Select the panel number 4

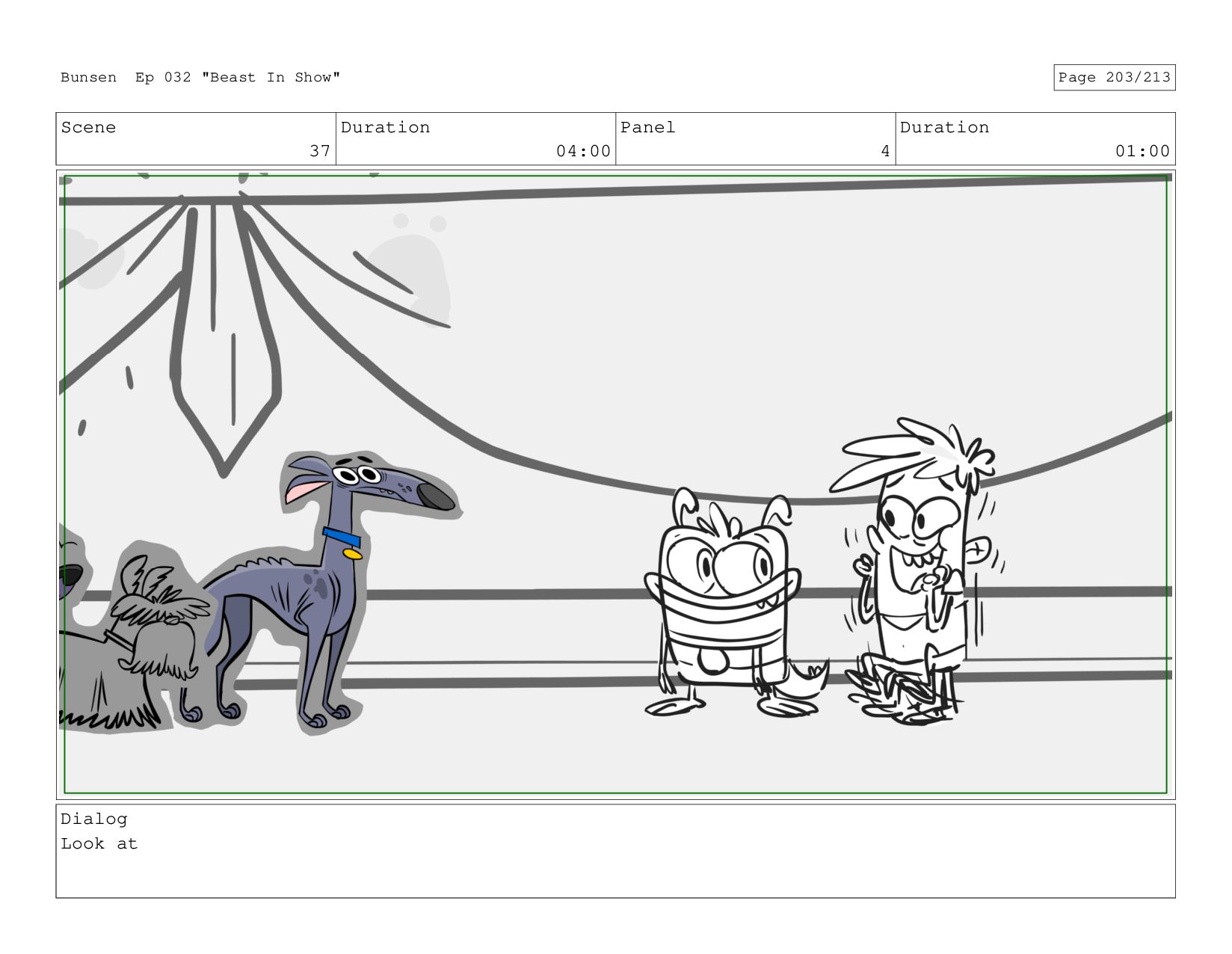[885, 151]
